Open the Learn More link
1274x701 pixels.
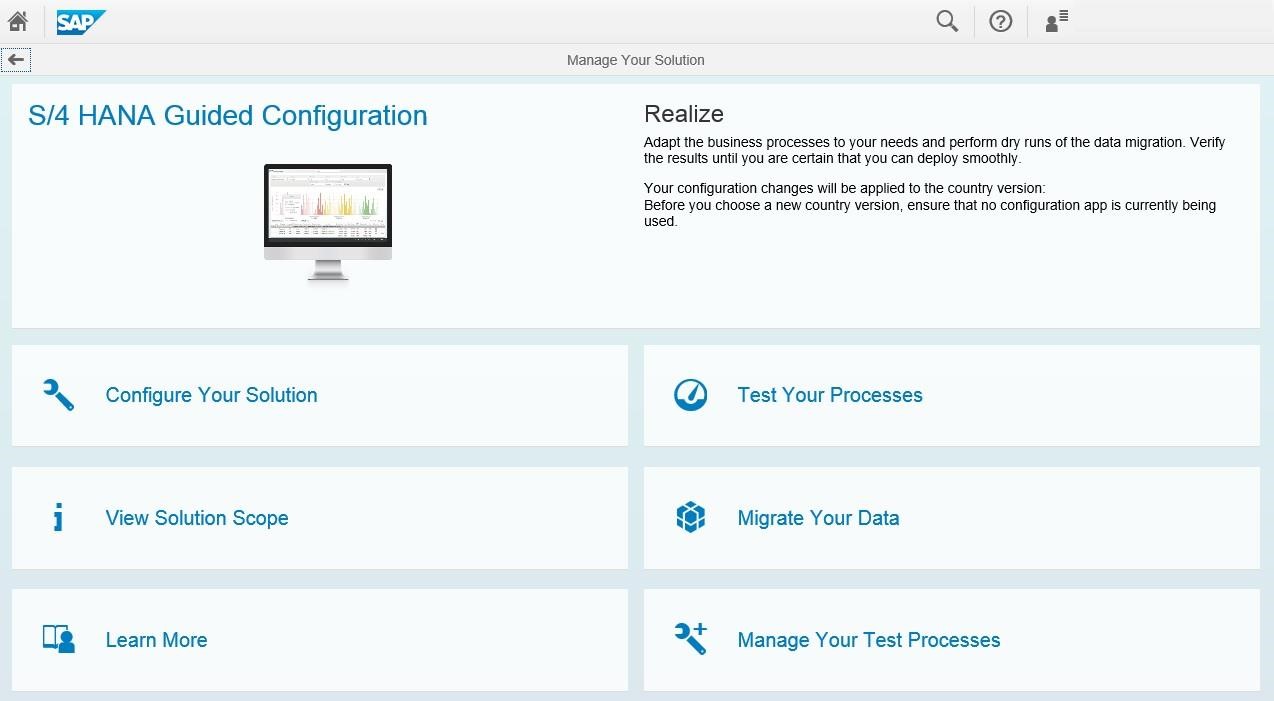coord(156,640)
